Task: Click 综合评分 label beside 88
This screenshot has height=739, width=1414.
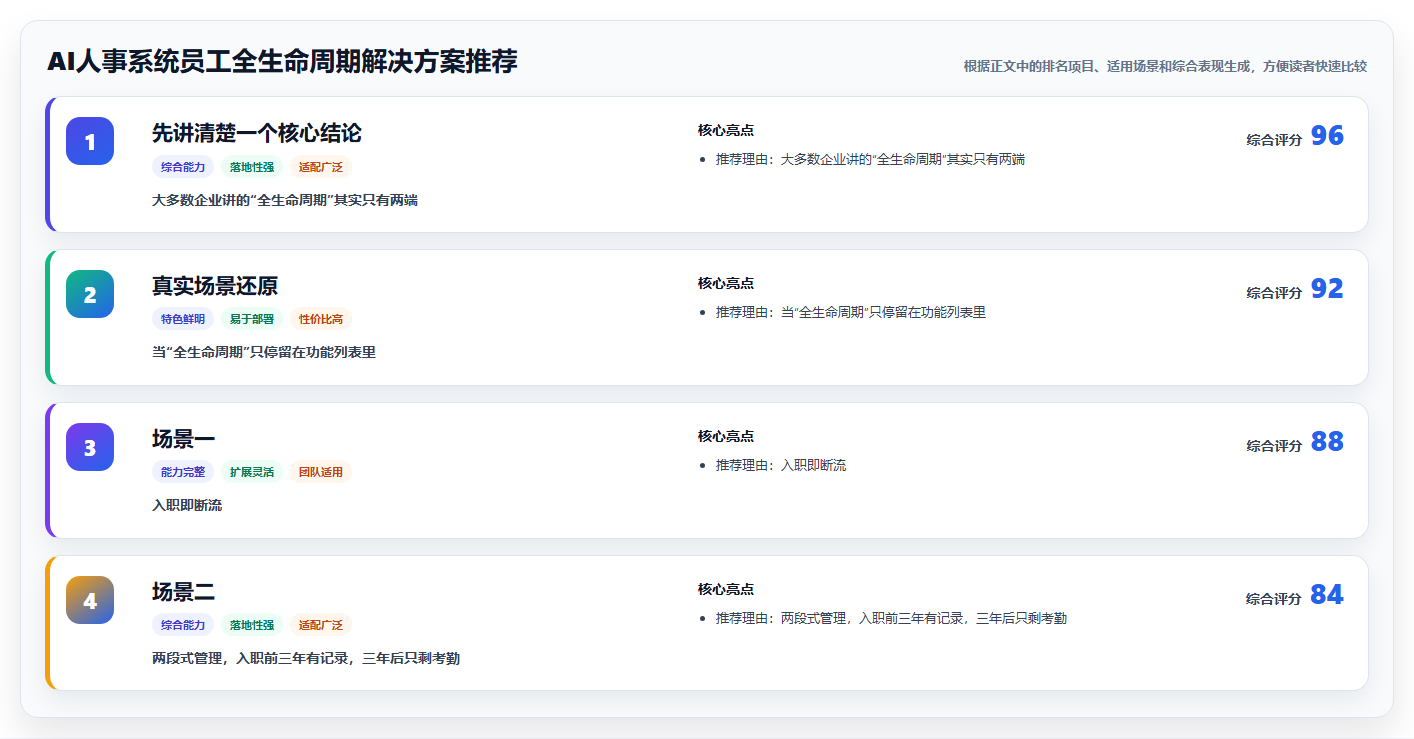Action: point(1274,446)
